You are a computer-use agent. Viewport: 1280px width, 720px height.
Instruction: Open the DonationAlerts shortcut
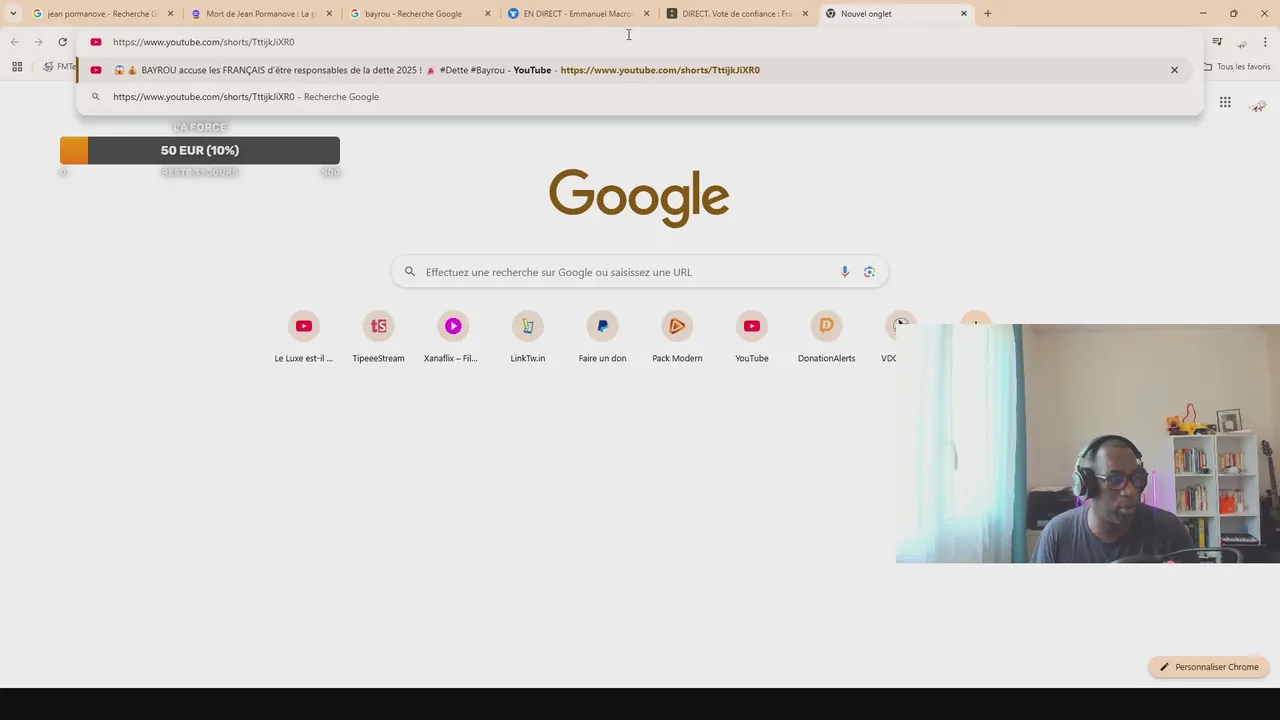(x=826, y=336)
